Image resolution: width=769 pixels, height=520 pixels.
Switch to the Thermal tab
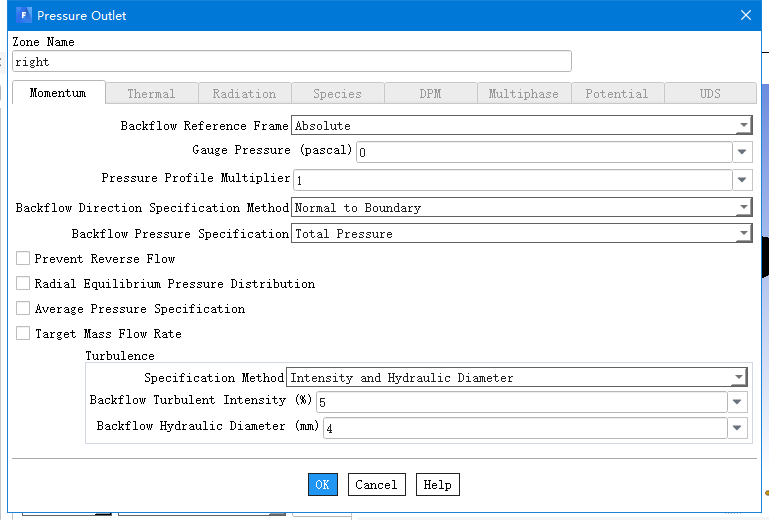pos(152,93)
